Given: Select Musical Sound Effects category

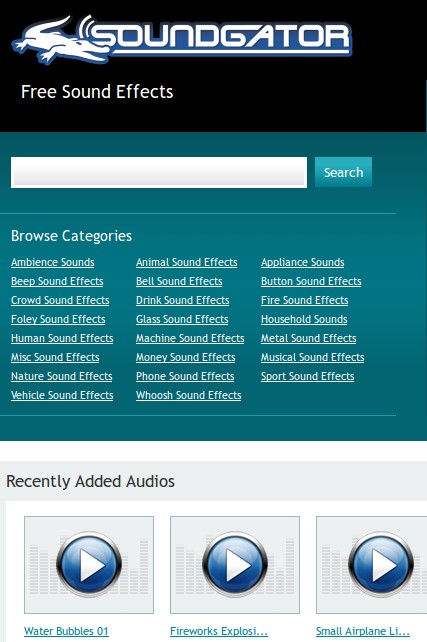Looking at the screenshot, I should [312, 357].
